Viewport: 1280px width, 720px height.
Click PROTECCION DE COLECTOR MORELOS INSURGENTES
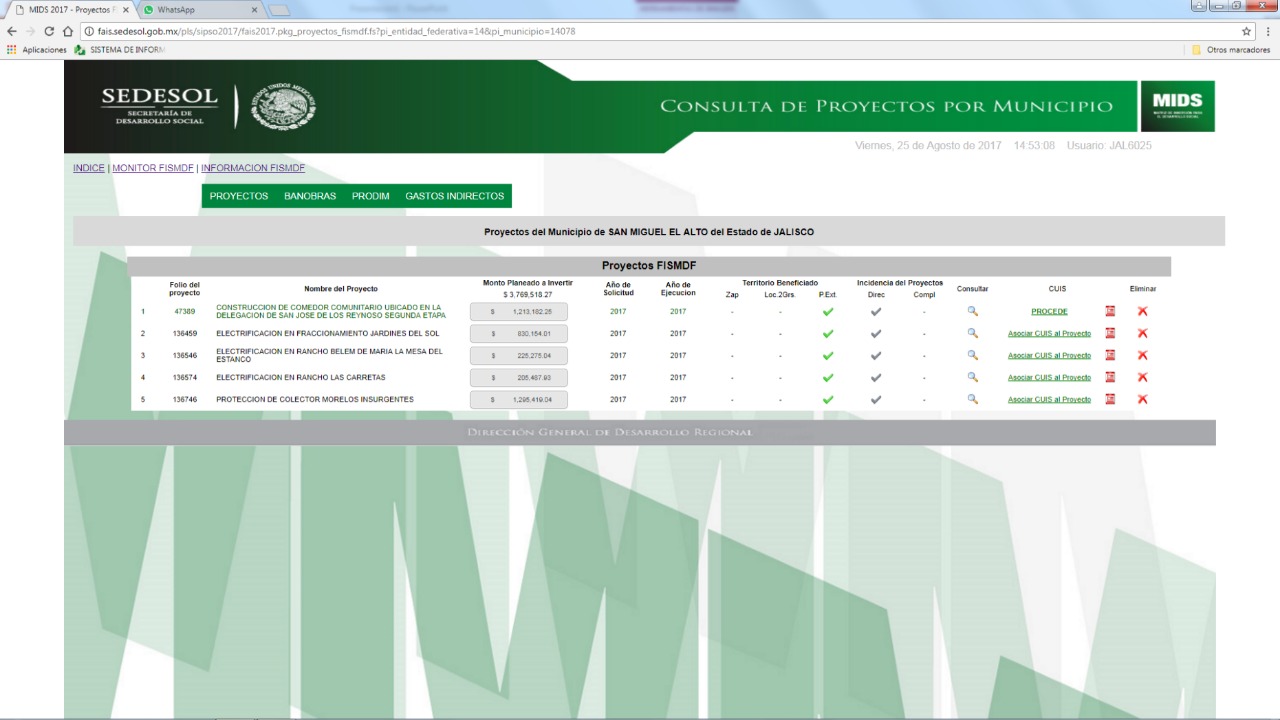pos(315,399)
